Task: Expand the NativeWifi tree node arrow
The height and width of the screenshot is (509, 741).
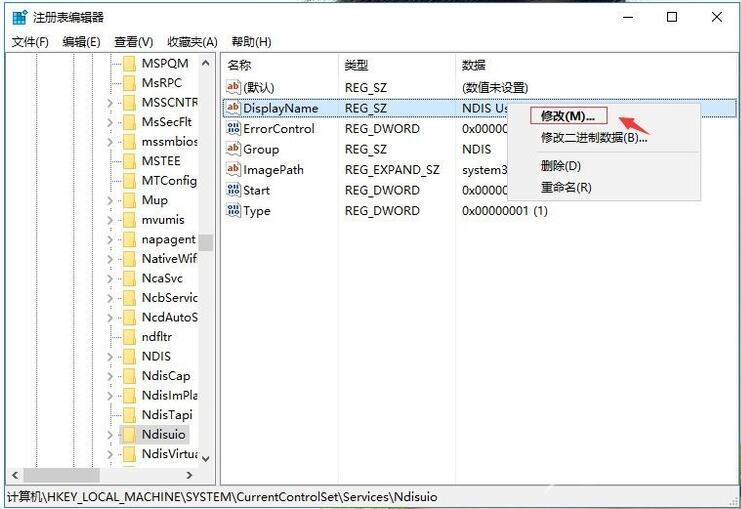Action: [110, 259]
